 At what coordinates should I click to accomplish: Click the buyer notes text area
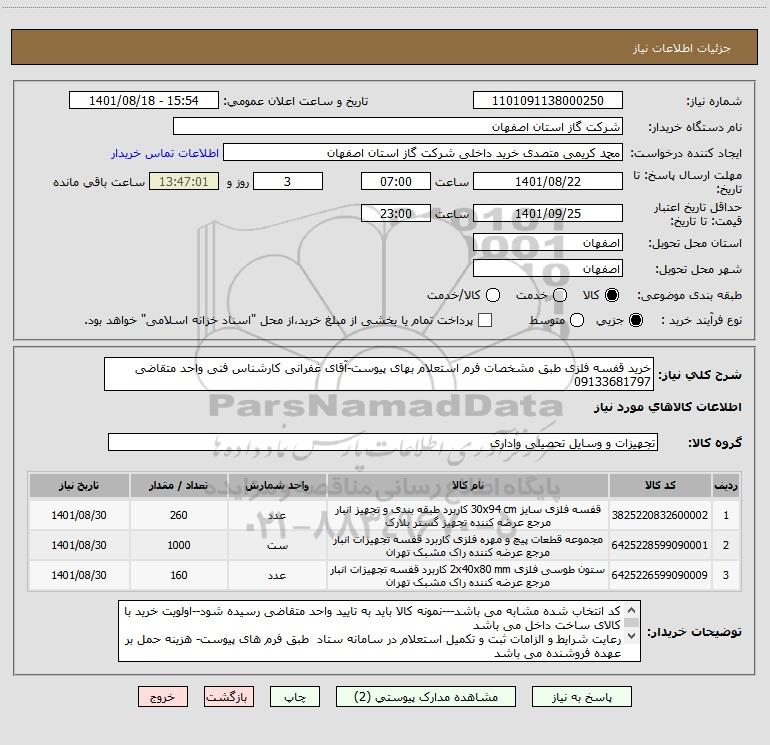click(379, 631)
